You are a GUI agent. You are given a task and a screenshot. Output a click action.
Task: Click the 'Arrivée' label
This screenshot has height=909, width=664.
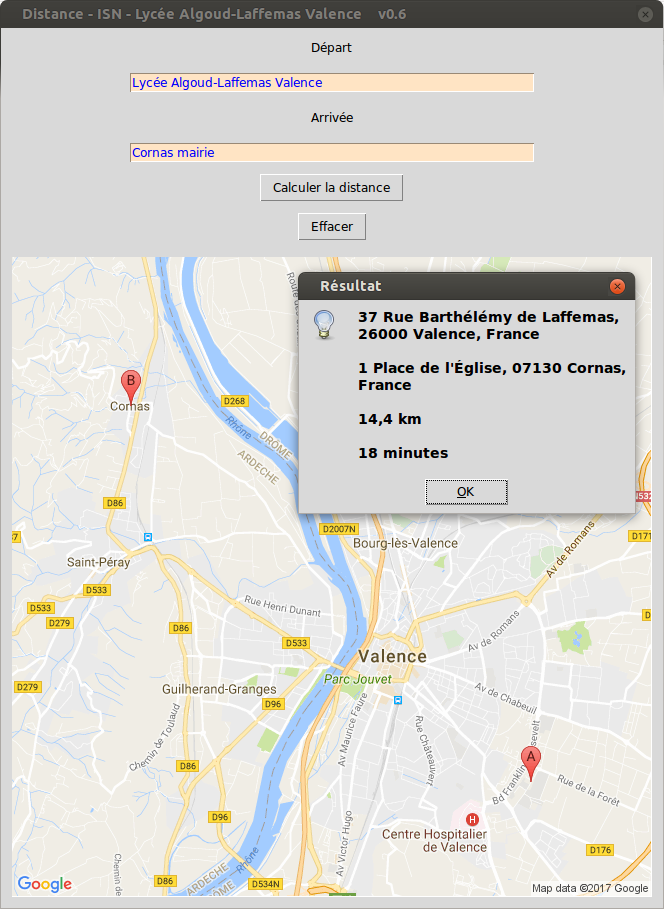(332, 118)
